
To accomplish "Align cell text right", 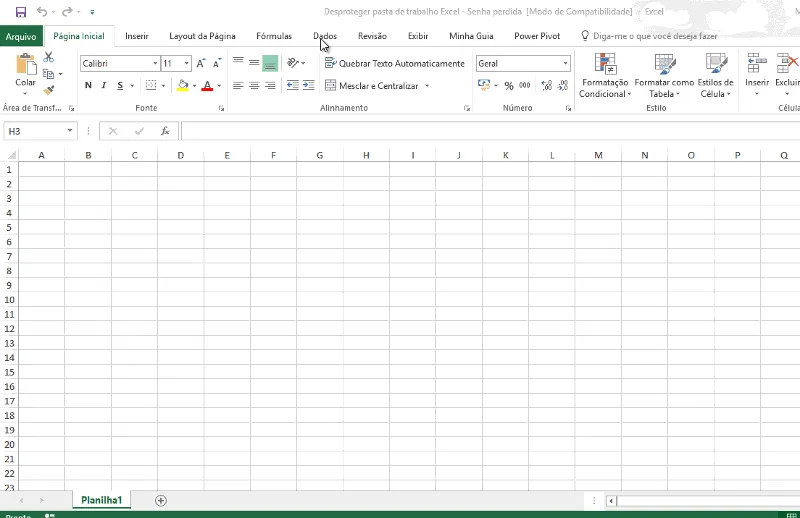I will 270,85.
